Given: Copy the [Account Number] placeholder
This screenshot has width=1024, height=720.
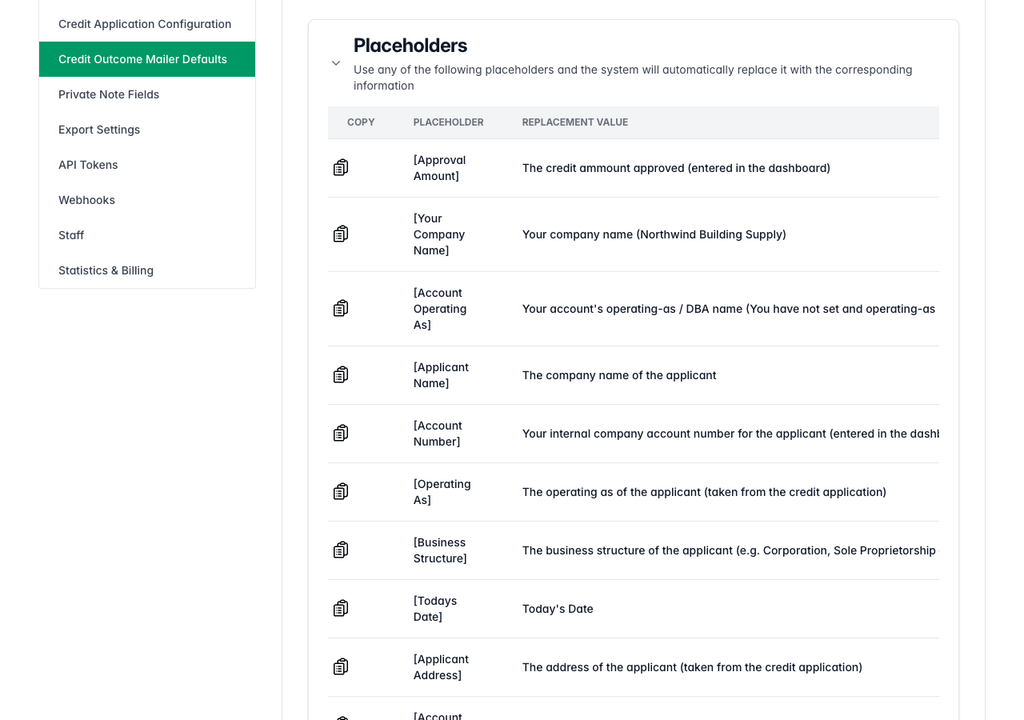Looking at the screenshot, I should 340,433.
